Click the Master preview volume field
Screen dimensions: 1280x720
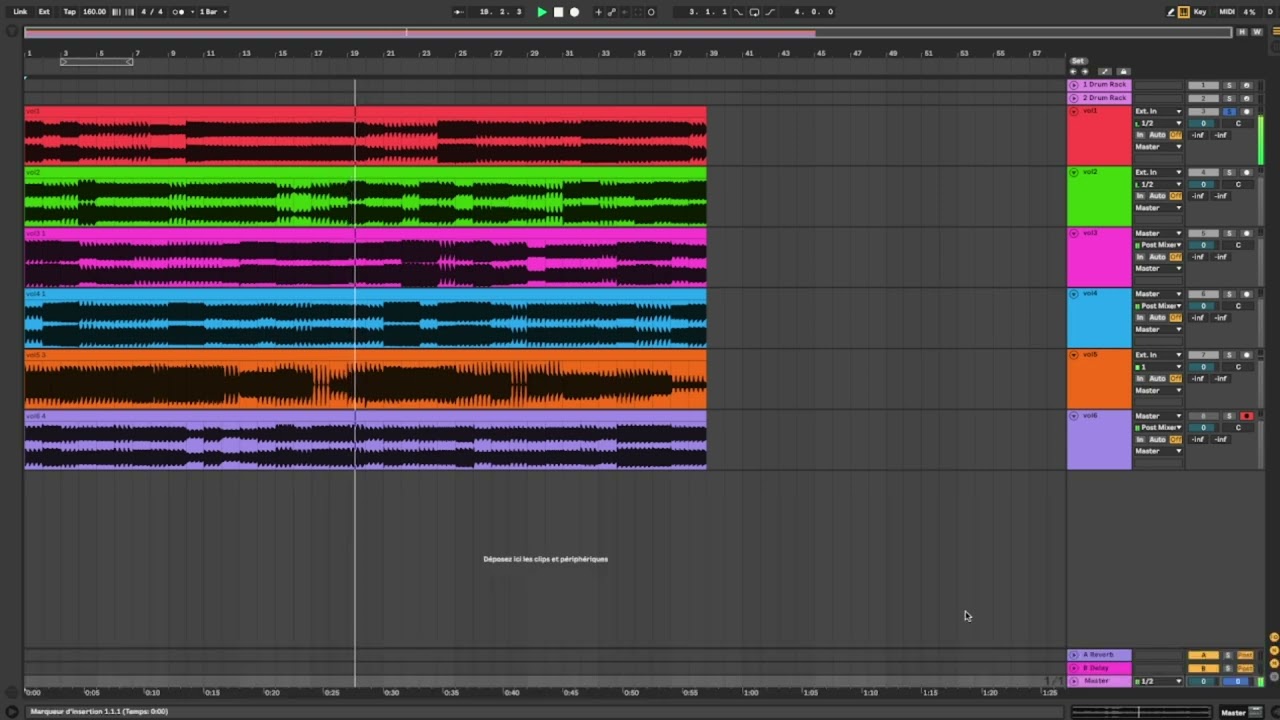click(x=1238, y=681)
